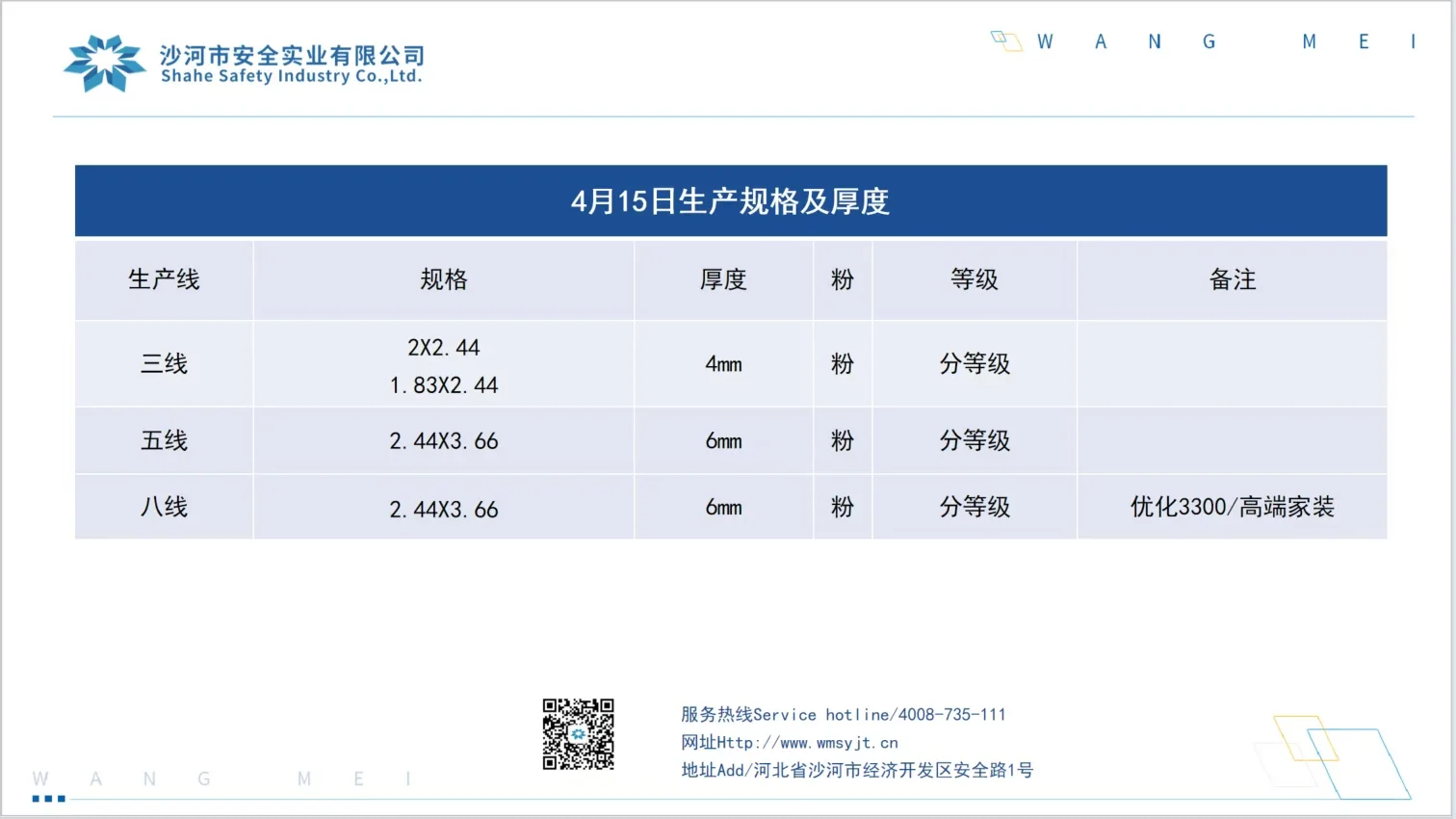This screenshot has height=819, width=1456.
Task: Select the 五线 production line cell
Action: [x=164, y=440]
